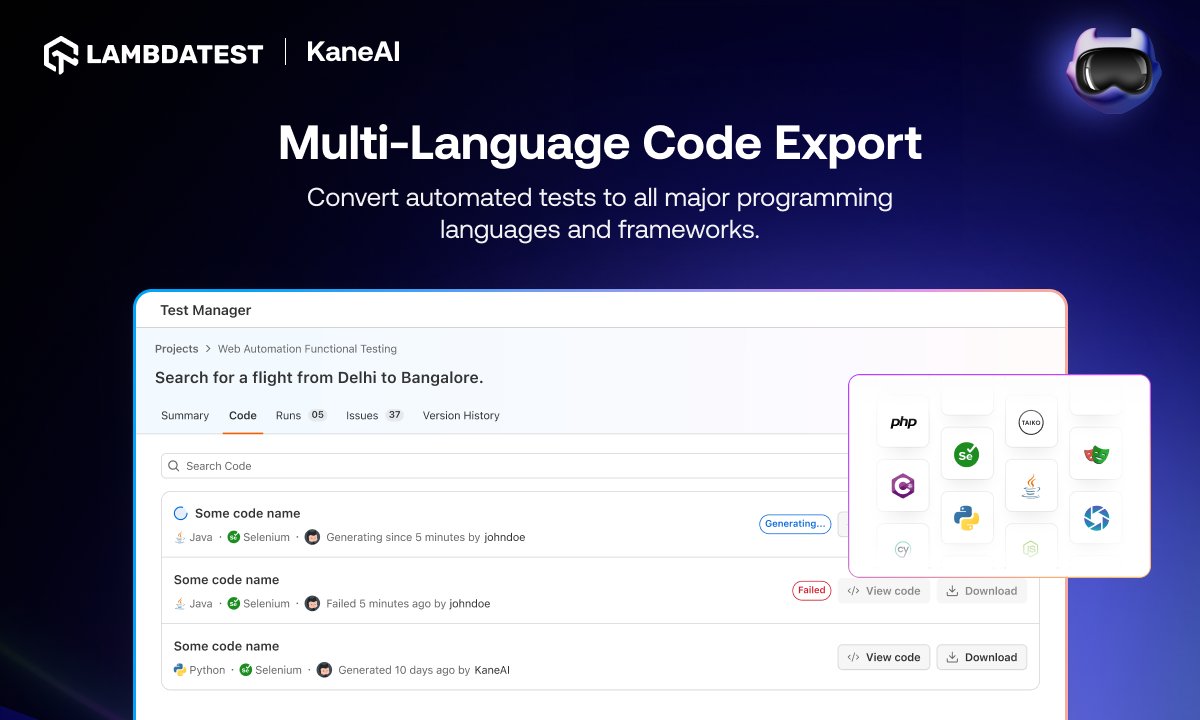Click the Selenium icon in the generating row
The width and height of the screenshot is (1200, 720).
(x=234, y=537)
